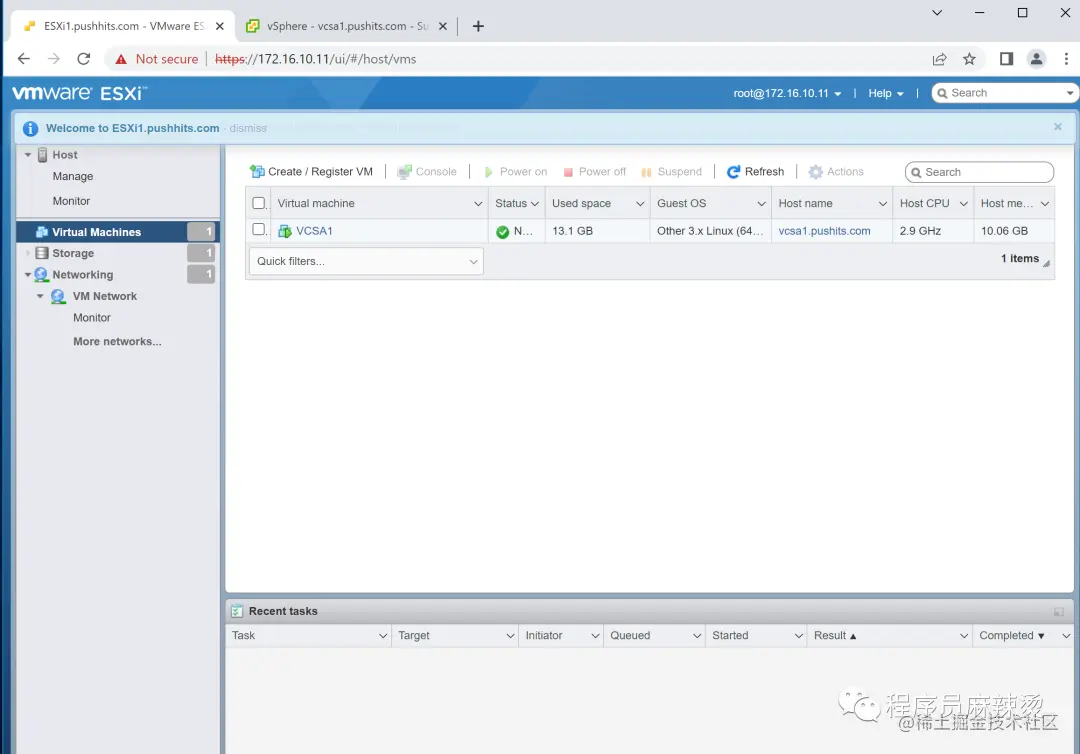The image size is (1080, 754).
Task: Open the Help dropdown menu
Action: [x=886, y=93]
